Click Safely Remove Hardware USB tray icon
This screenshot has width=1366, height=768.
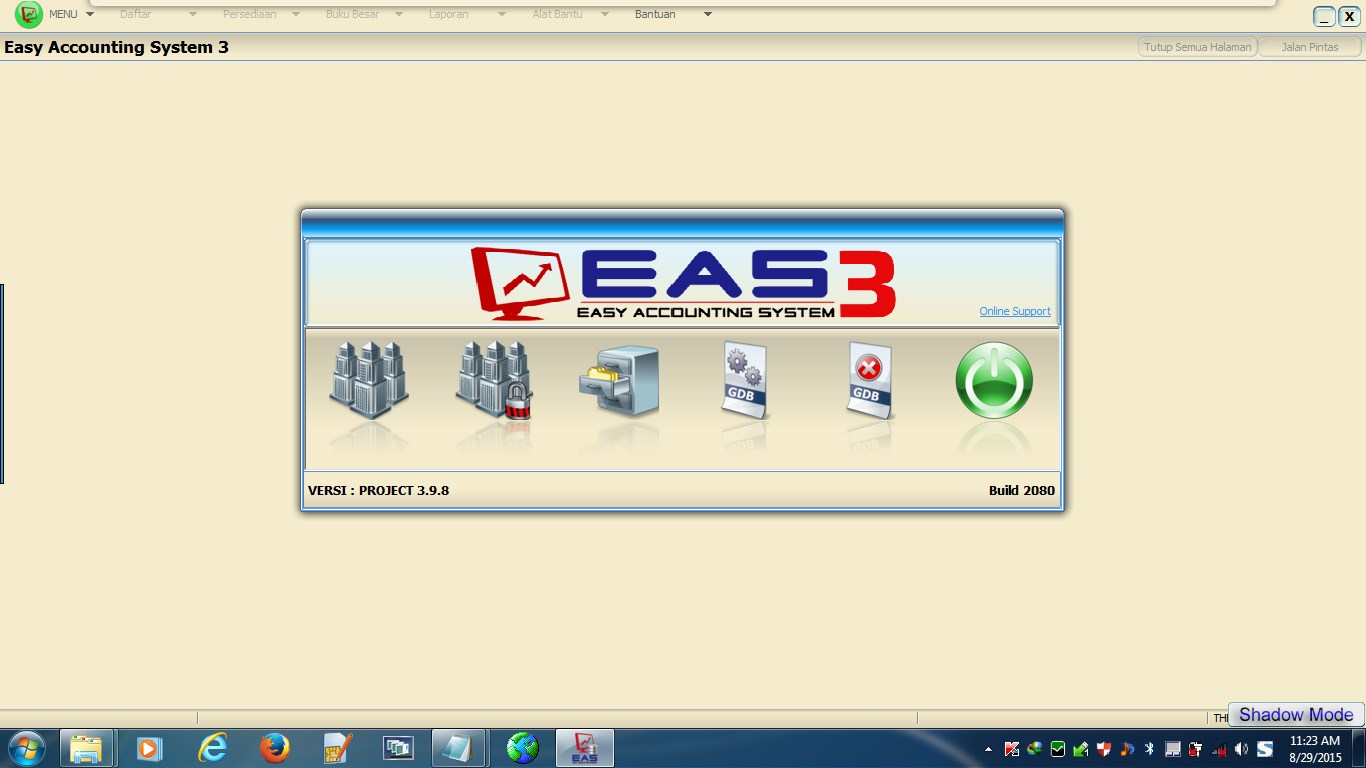click(x=1081, y=749)
